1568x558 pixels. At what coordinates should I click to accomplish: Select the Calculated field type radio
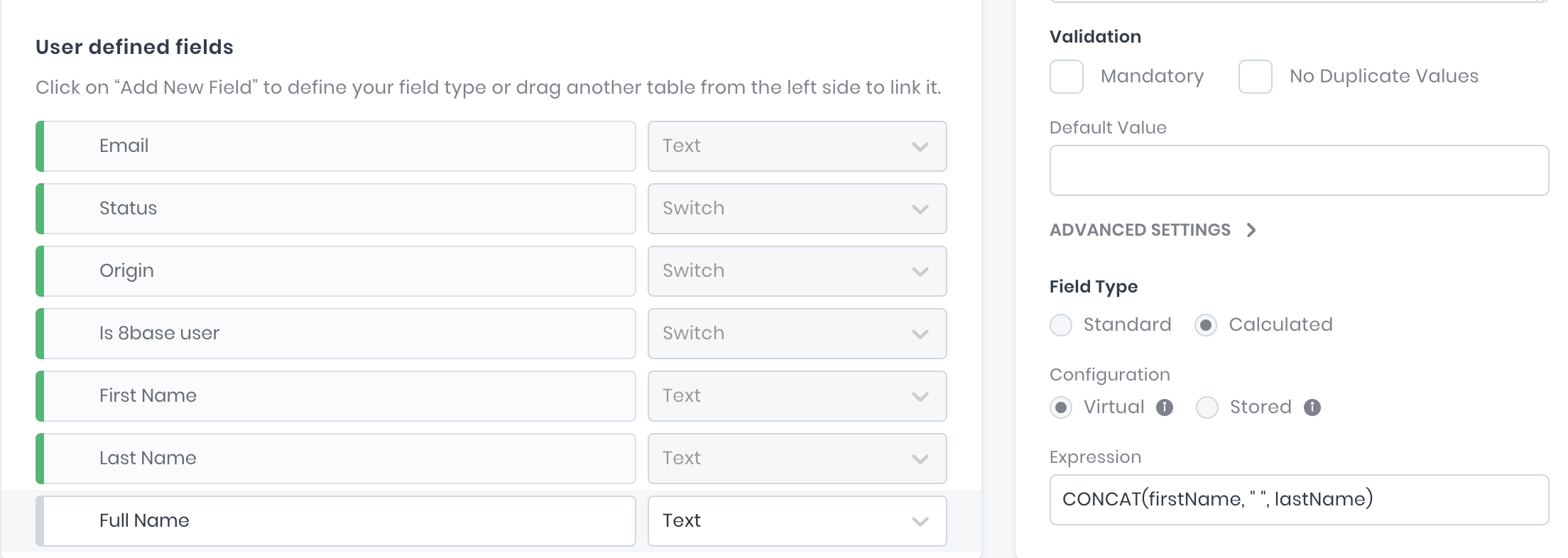tap(1206, 325)
